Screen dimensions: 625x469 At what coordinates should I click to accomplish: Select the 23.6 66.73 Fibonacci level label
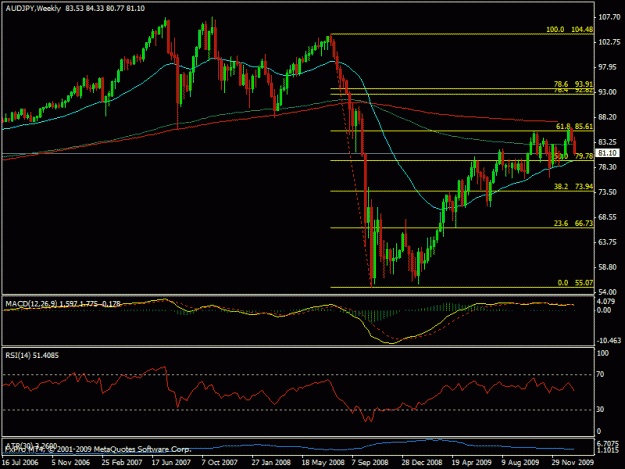[573, 223]
